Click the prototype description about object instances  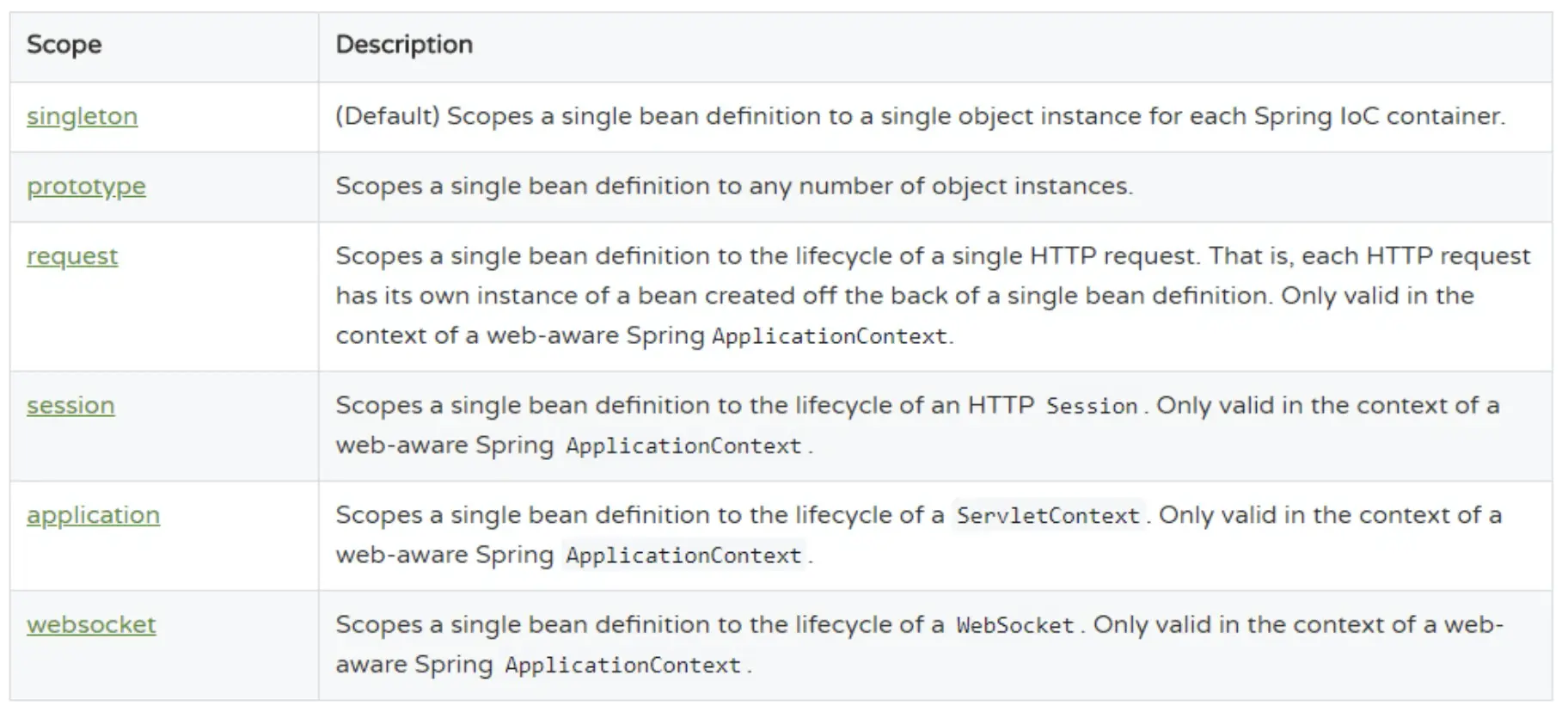(734, 187)
